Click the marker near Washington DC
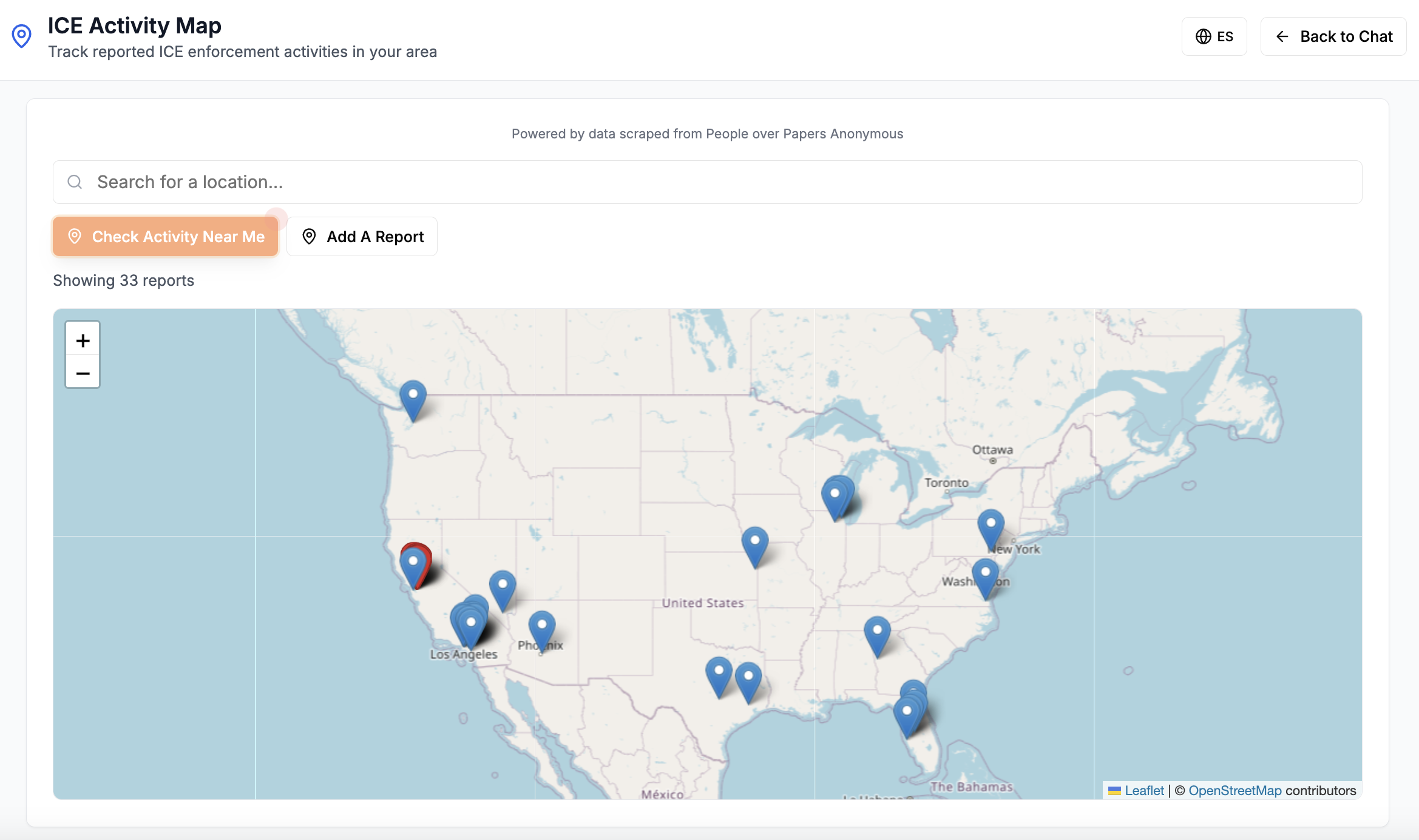This screenshot has height=840, width=1419. click(x=985, y=577)
